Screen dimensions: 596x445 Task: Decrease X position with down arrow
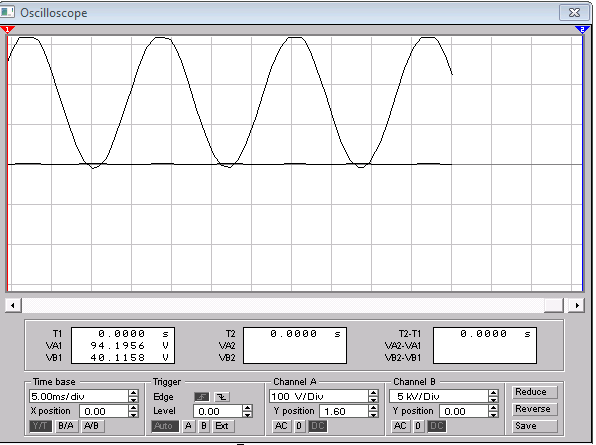click(133, 415)
